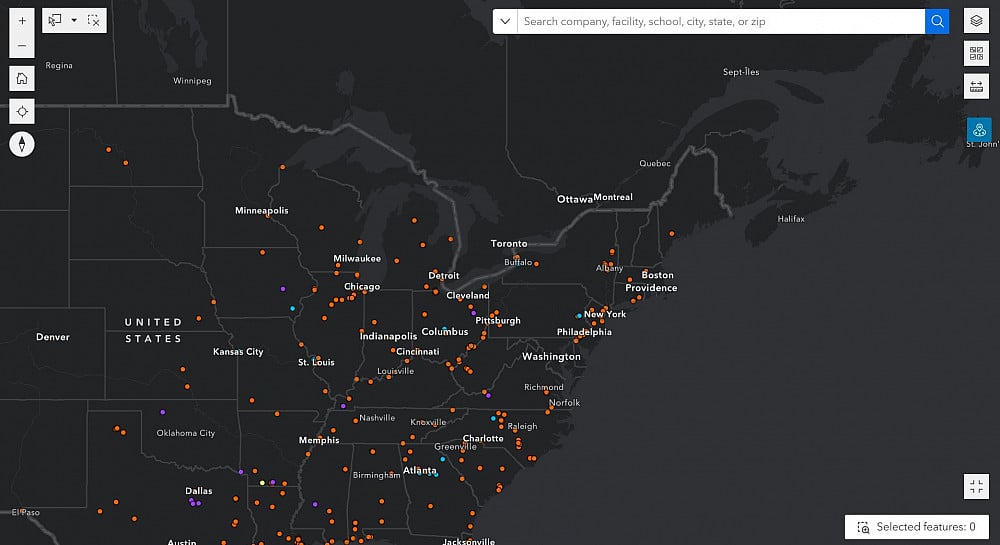
Task: Click the Boston map label
Action: [x=658, y=275]
